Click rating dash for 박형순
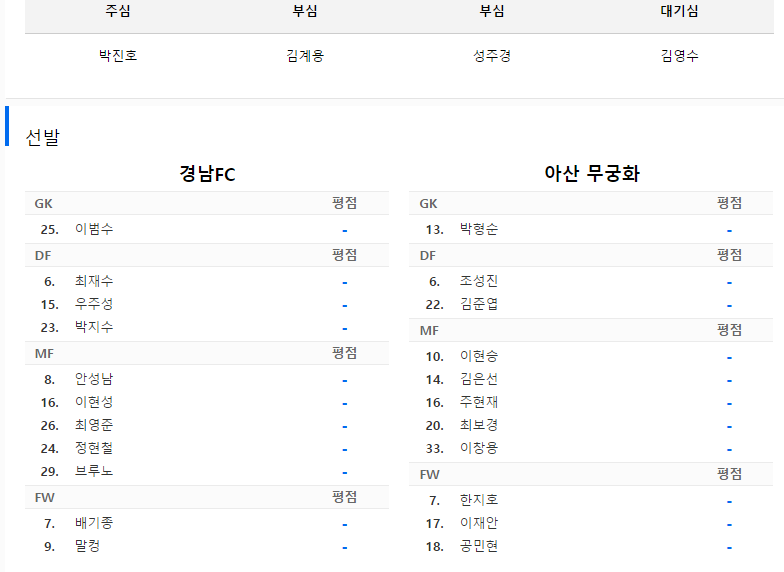The height and width of the screenshot is (572, 784). click(x=730, y=230)
